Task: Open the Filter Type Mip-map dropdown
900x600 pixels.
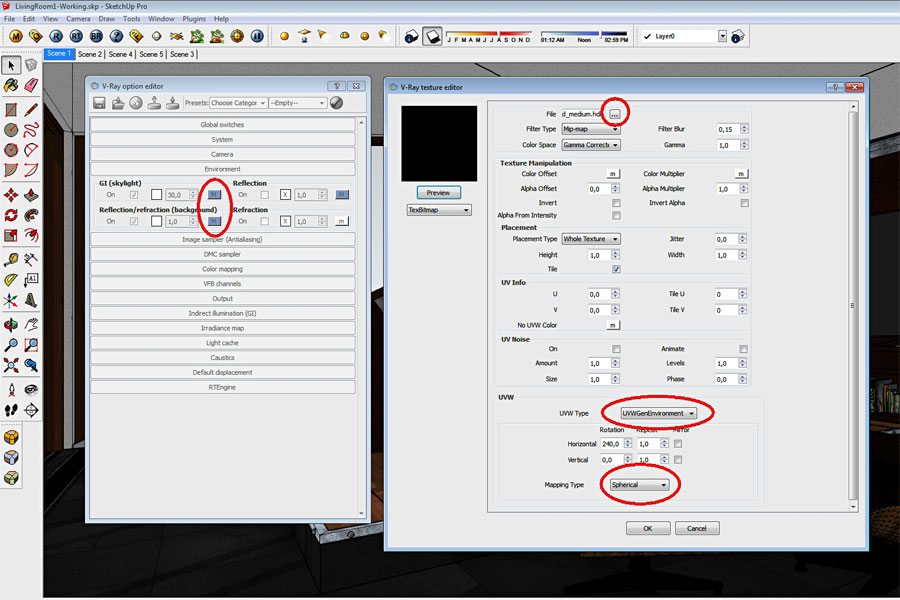Action: [x=591, y=129]
